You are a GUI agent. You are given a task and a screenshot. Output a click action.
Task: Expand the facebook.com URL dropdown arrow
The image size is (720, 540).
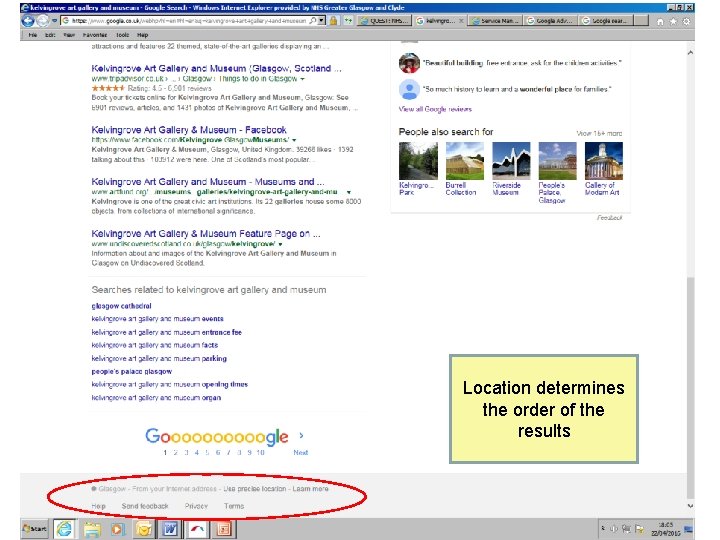point(294,140)
